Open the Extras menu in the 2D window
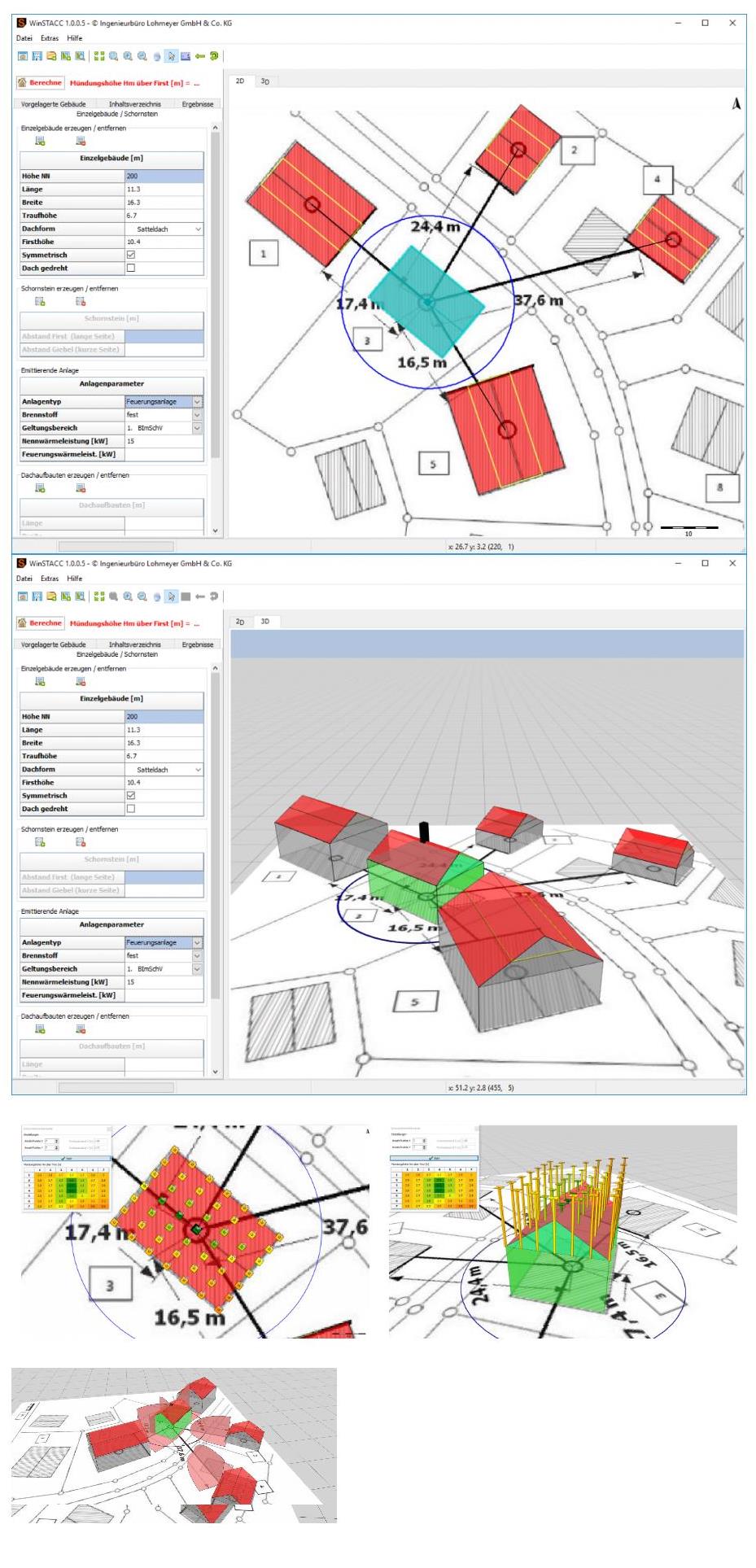756x1568 pixels. 50,38
